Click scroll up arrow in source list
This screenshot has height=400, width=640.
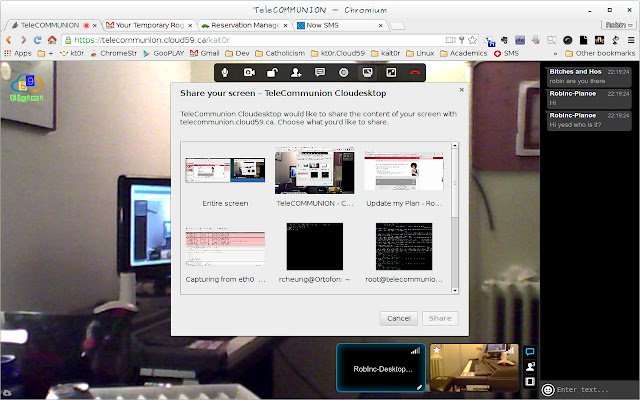click(x=455, y=146)
